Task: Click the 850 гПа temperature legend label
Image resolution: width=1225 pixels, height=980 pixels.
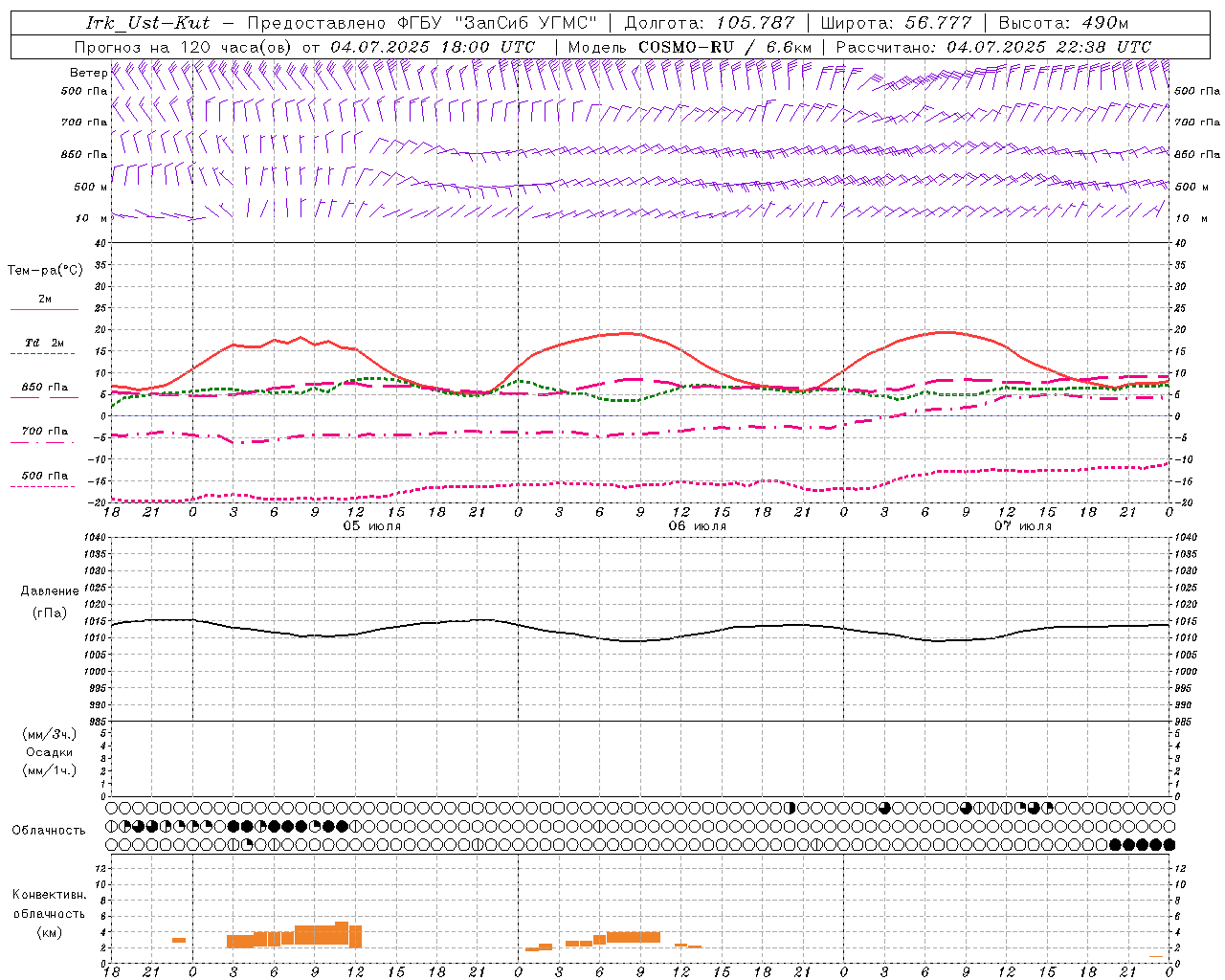Action: click(x=44, y=388)
